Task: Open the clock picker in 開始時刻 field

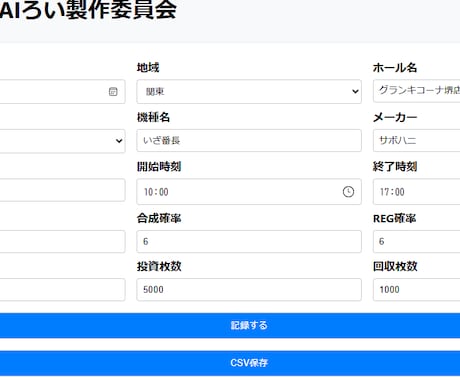Action: point(348,192)
